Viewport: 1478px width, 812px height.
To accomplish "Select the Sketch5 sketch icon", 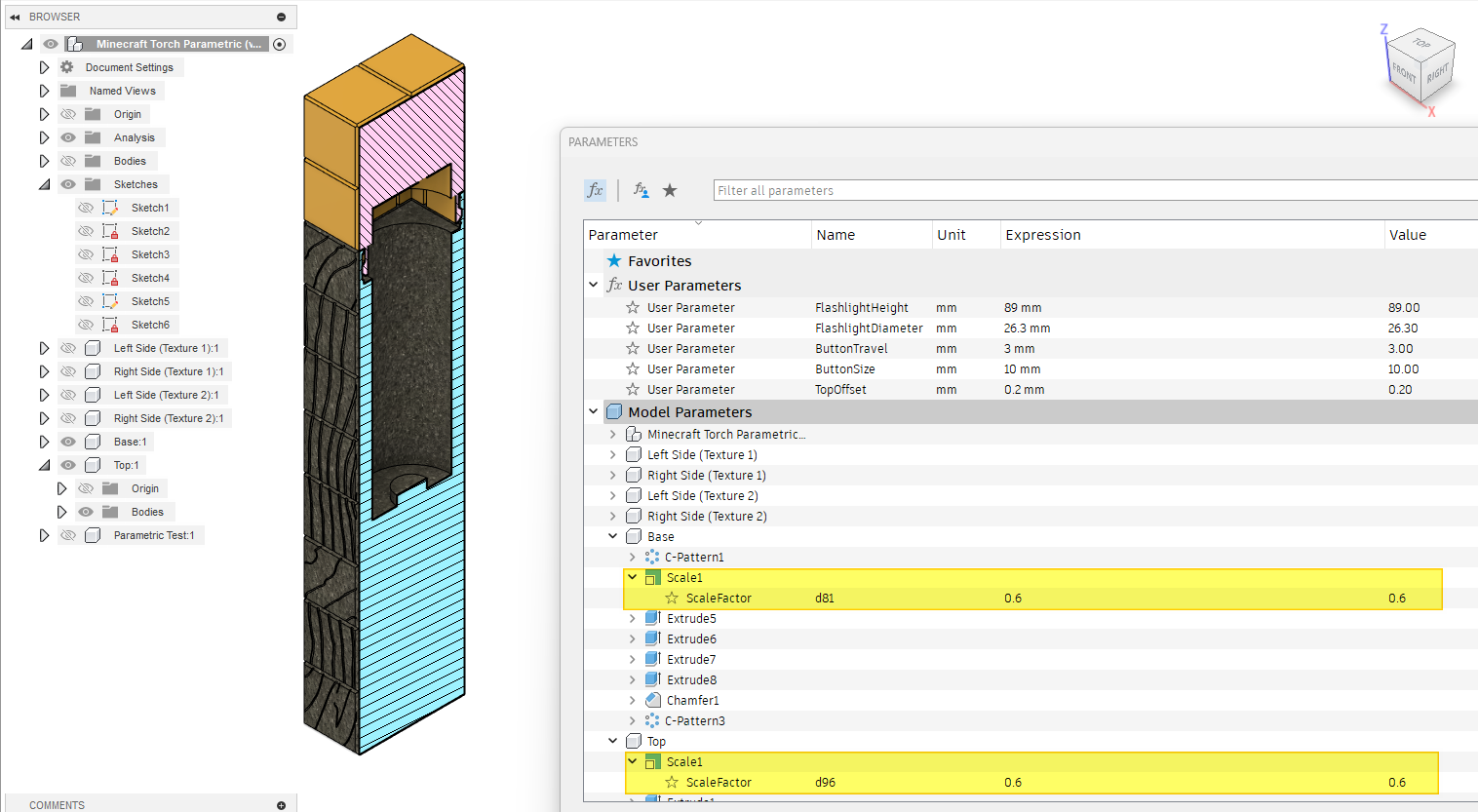I will coord(110,301).
